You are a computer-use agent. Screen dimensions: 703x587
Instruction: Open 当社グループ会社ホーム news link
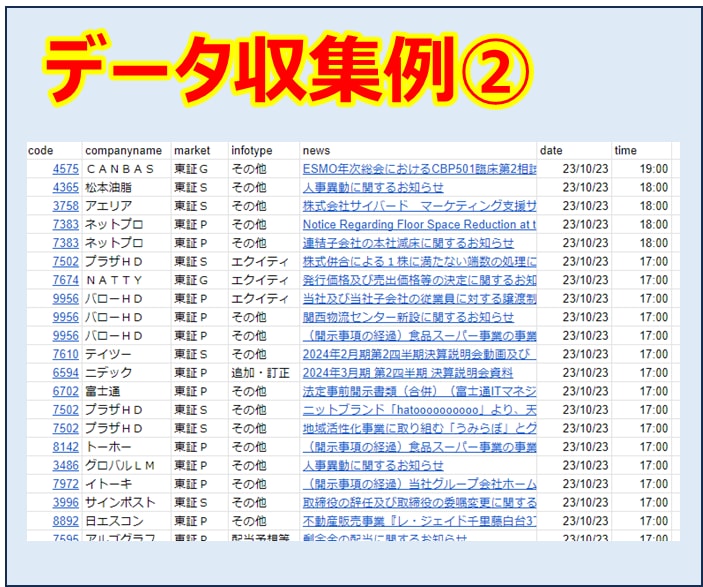419,484
